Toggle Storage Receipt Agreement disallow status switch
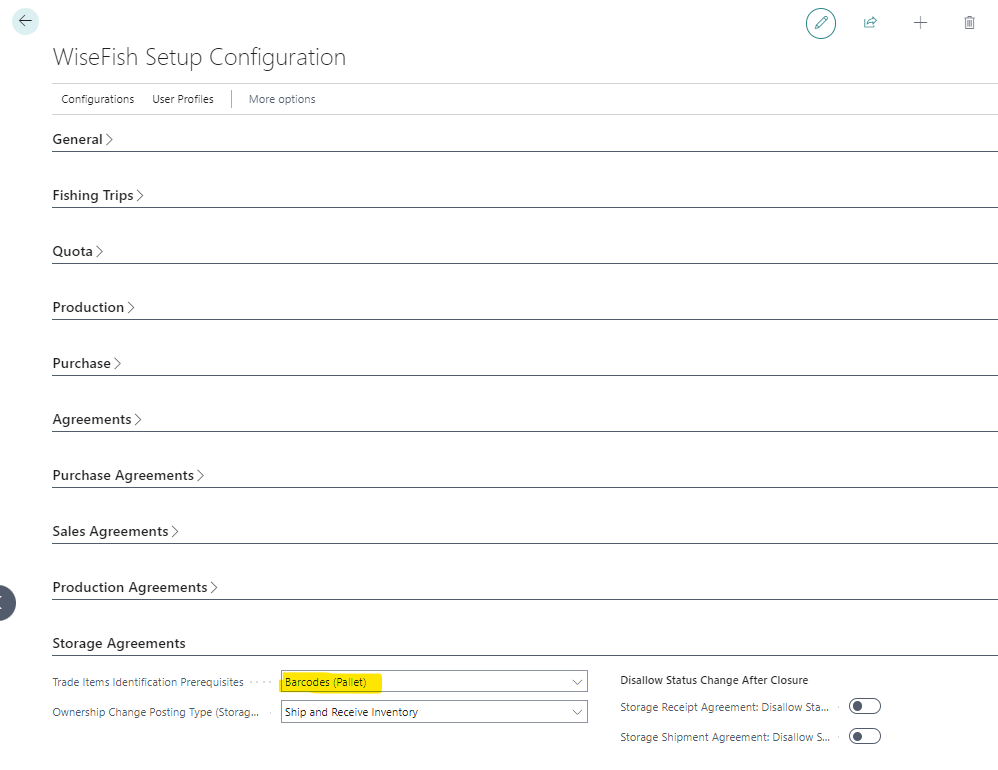Viewport: 998px width, 770px height. coord(864,707)
